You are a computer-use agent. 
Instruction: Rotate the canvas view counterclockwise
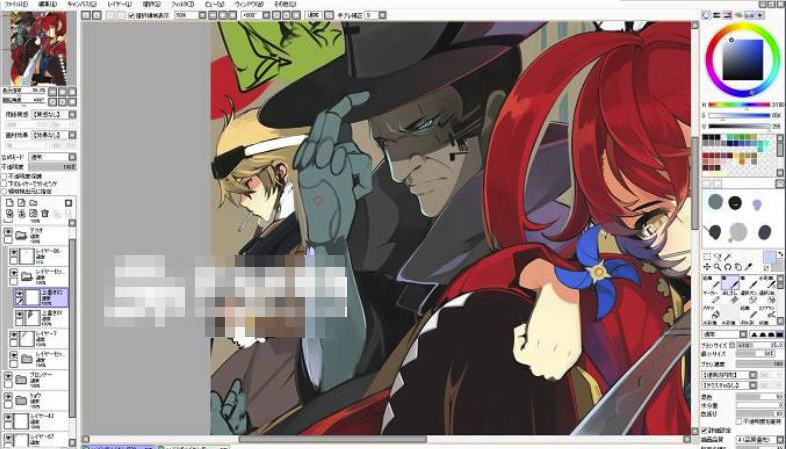(276, 16)
